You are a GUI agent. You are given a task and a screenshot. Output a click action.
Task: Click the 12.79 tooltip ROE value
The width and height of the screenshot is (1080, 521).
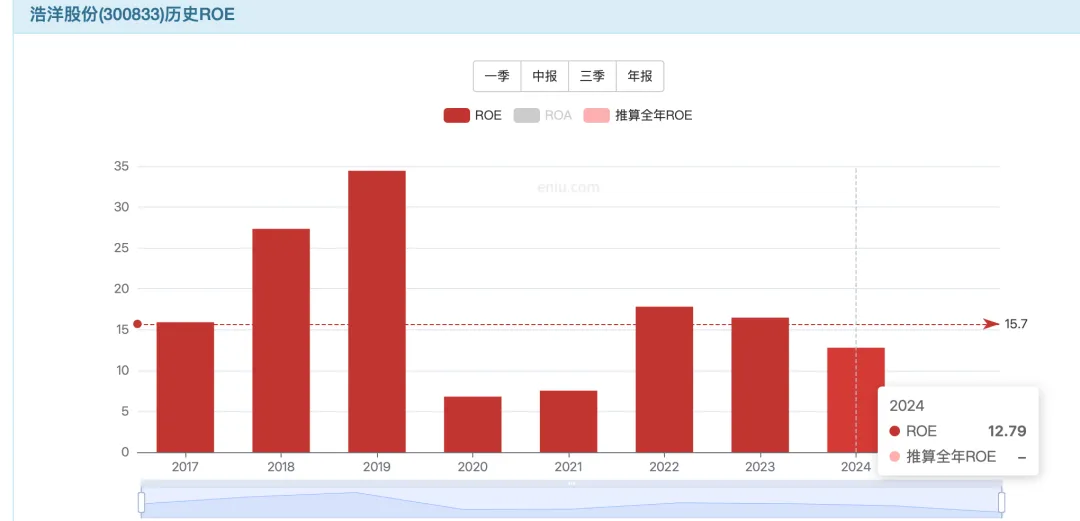click(1007, 431)
